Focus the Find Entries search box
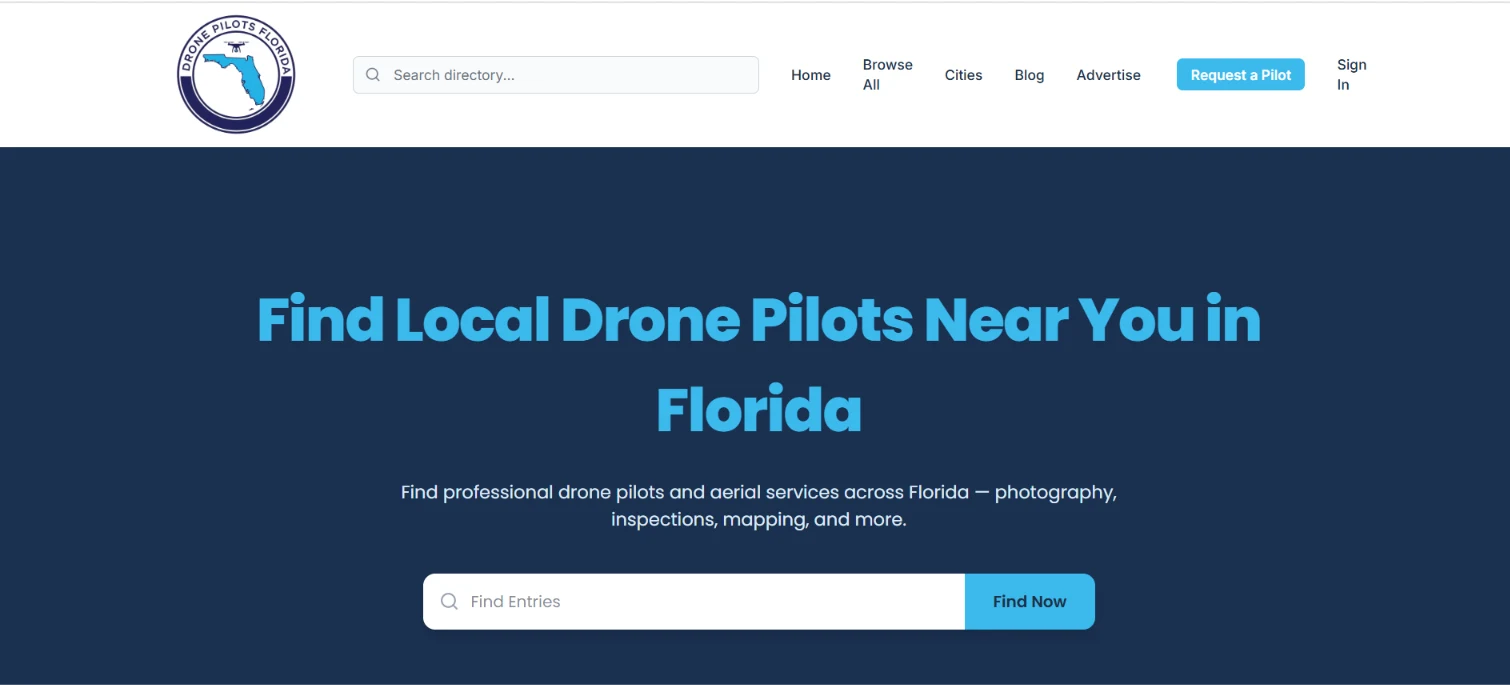Viewport: 1510px width, 685px height. [x=694, y=602]
